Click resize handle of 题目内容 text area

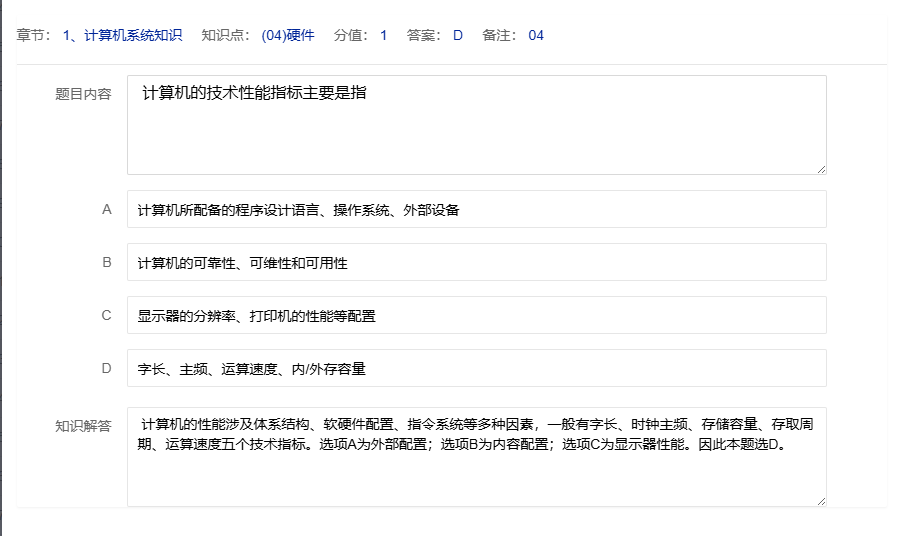pos(821,169)
